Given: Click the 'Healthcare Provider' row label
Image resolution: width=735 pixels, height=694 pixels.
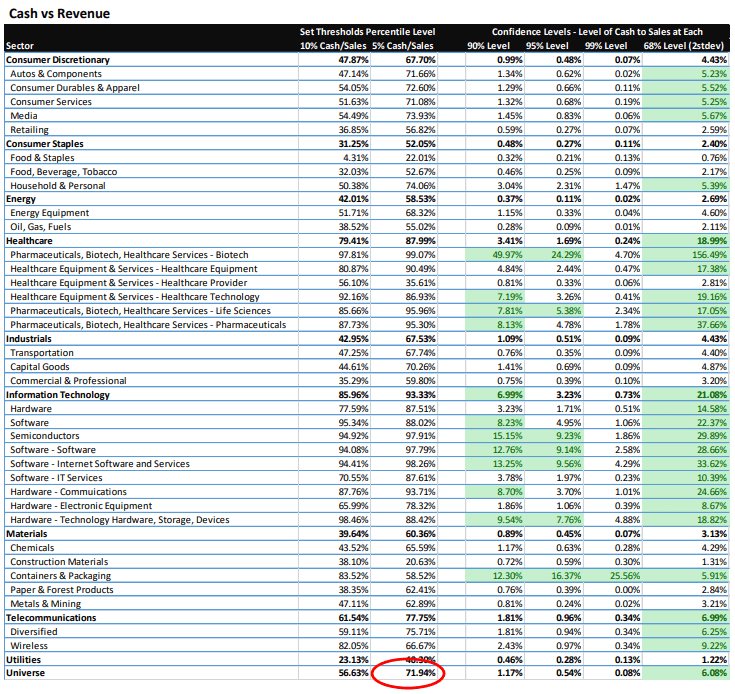Looking at the screenshot, I should pyautogui.click(x=128, y=283).
